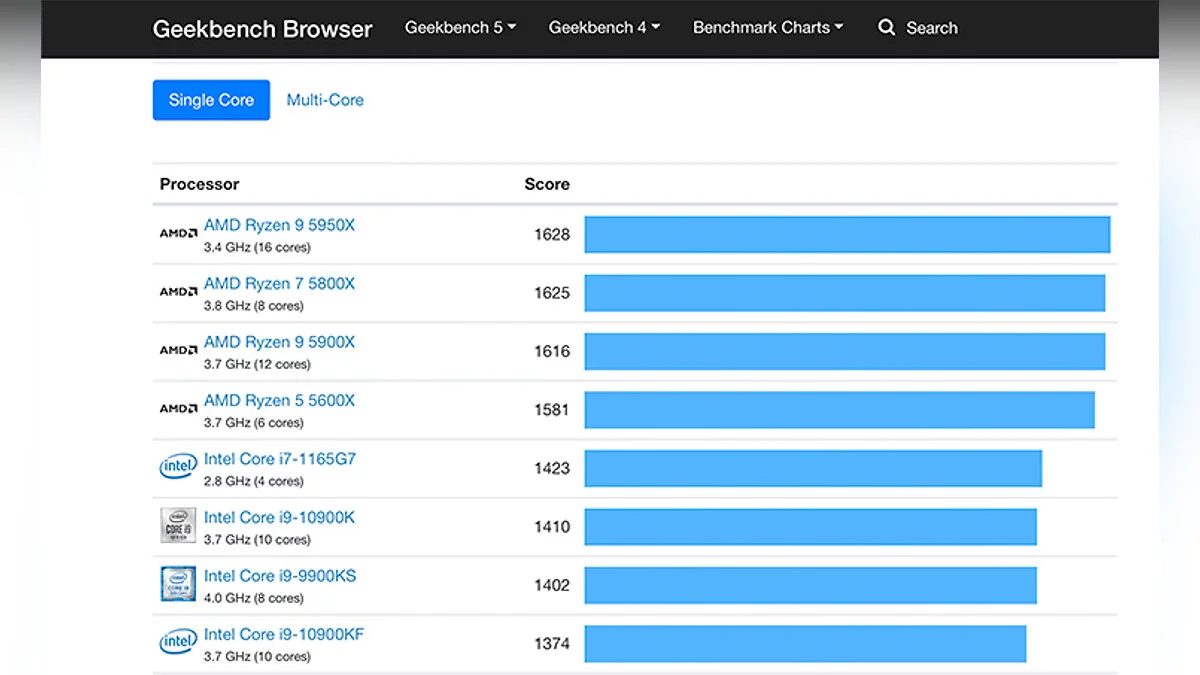Select the Single Core tab
This screenshot has height=675, width=1200.
pyautogui.click(x=211, y=100)
